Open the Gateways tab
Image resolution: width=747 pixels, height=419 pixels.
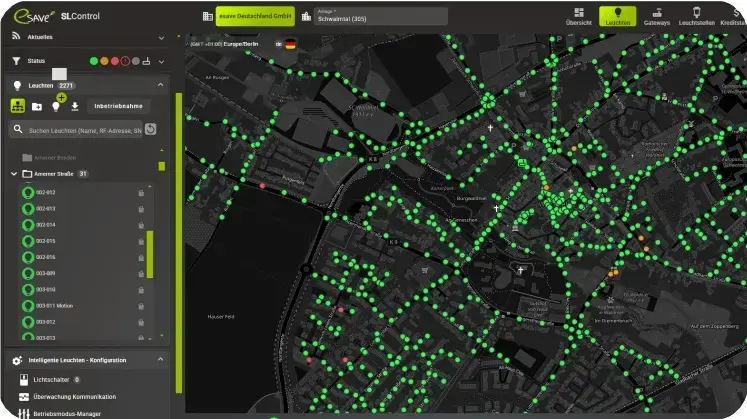point(658,16)
